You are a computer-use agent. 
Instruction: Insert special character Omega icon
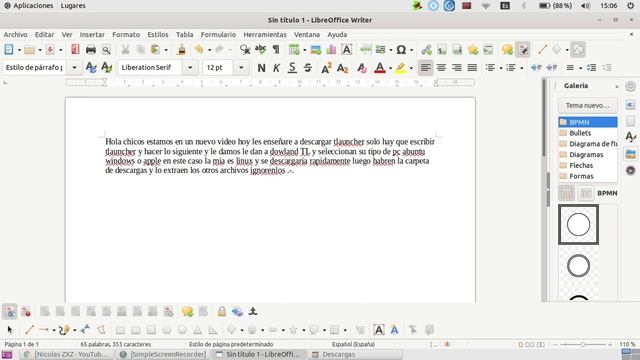[x=401, y=50]
